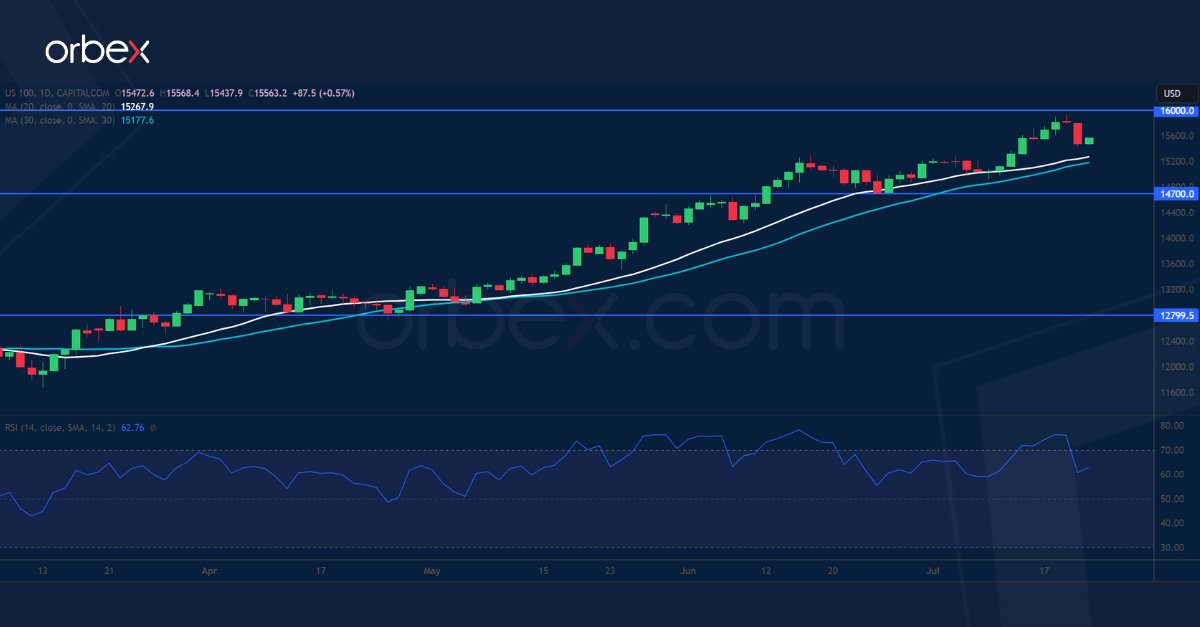Click the May label on time axis

432,571
